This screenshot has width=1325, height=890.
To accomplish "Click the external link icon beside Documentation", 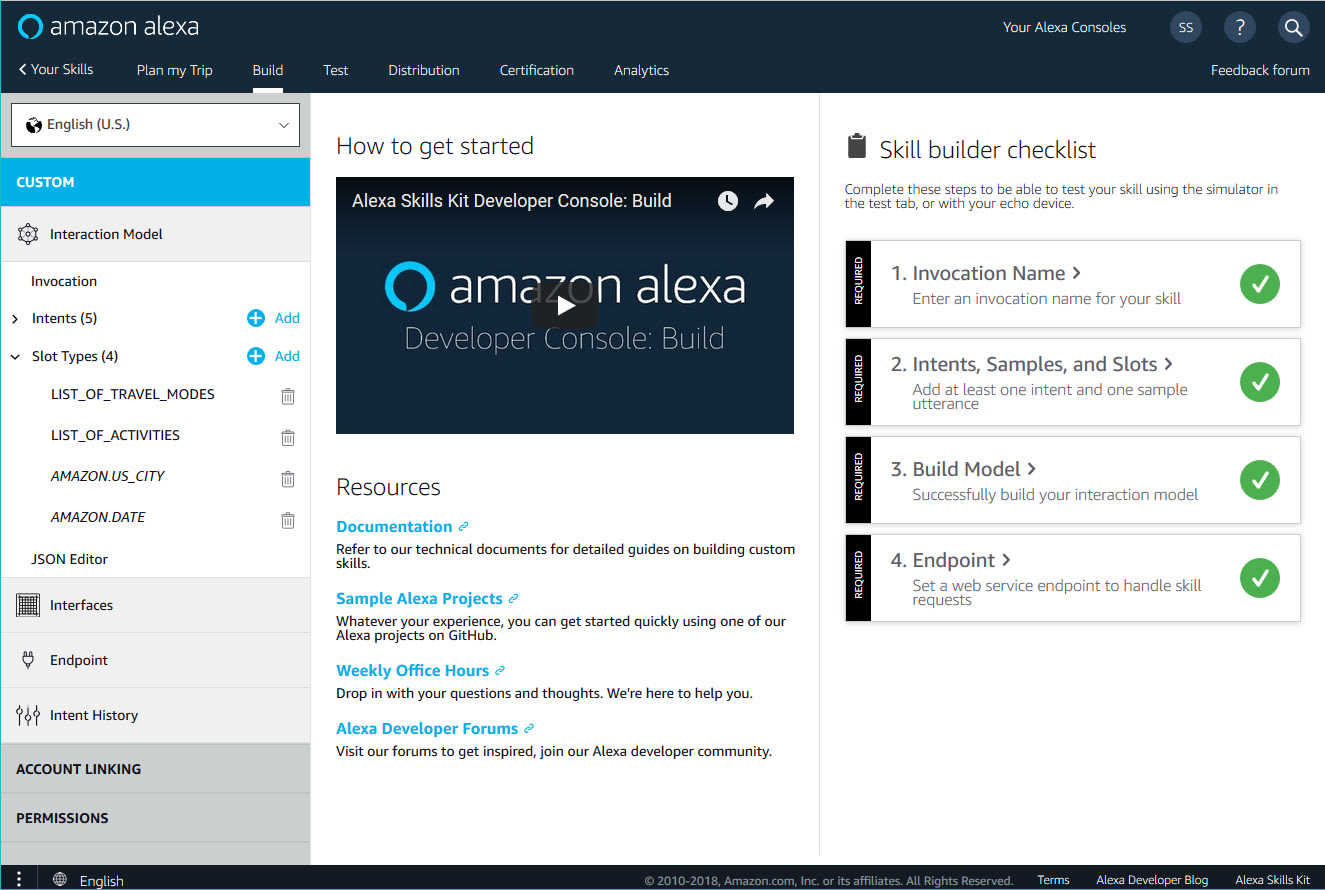I will click(463, 527).
